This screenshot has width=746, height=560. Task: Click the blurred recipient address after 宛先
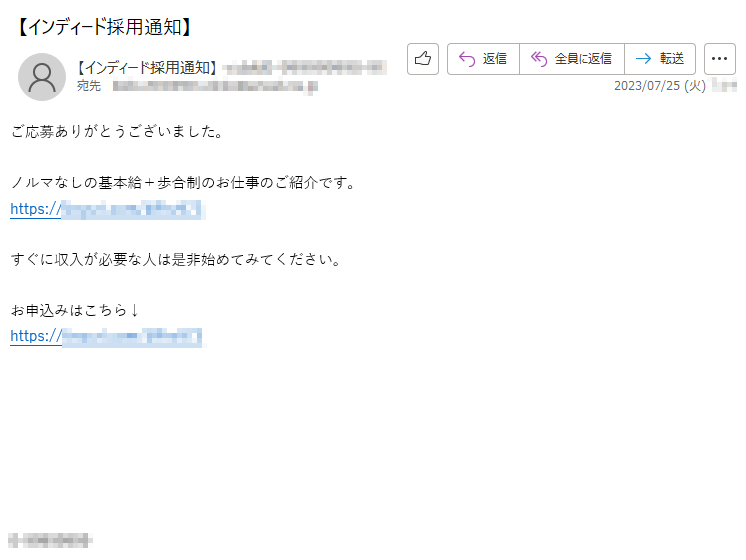click(x=215, y=86)
